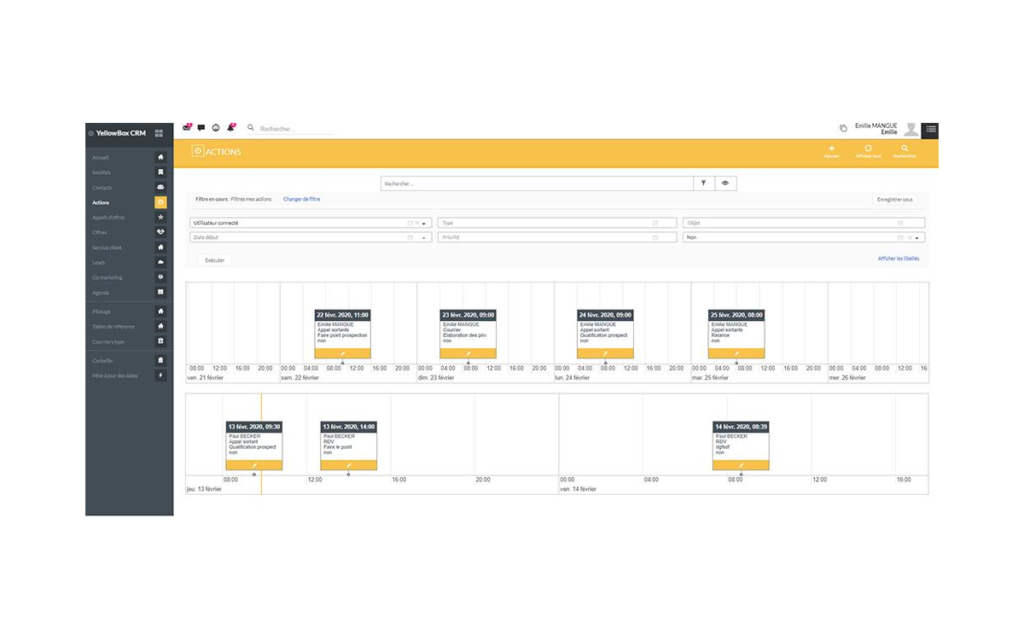Open the Objet field picker icon

[901, 223]
